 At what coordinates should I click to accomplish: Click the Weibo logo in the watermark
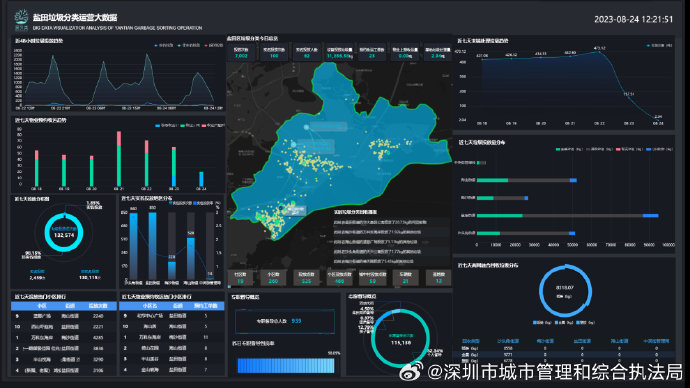point(411,372)
